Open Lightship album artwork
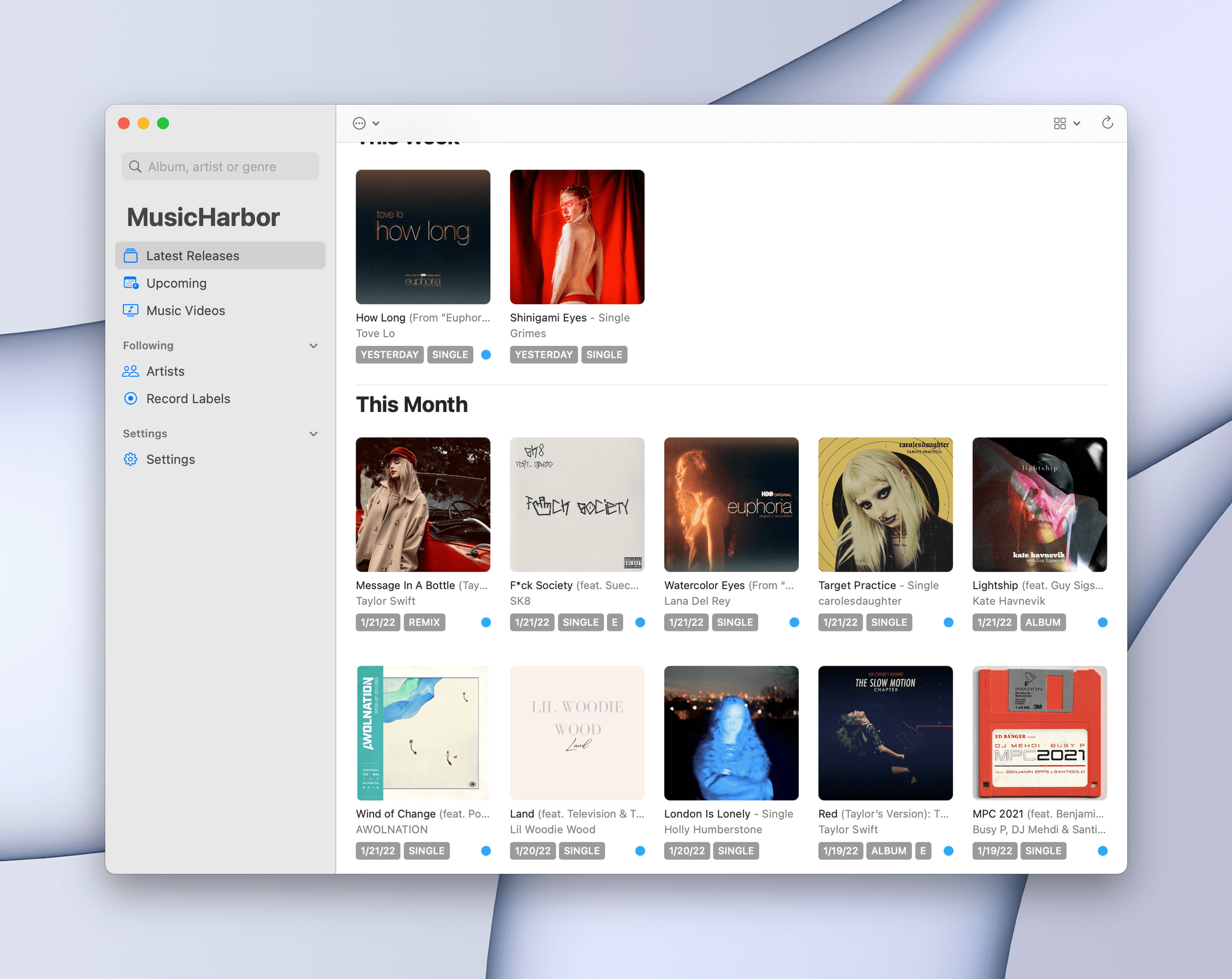This screenshot has height=979, width=1232. (x=1039, y=505)
